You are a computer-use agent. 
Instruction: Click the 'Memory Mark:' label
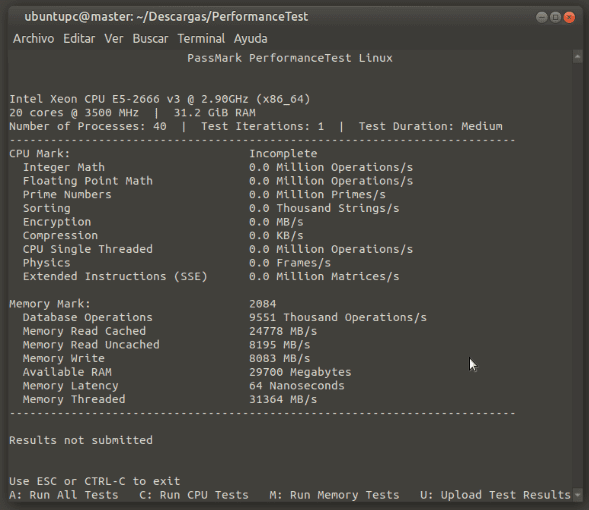click(x=50, y=304)
